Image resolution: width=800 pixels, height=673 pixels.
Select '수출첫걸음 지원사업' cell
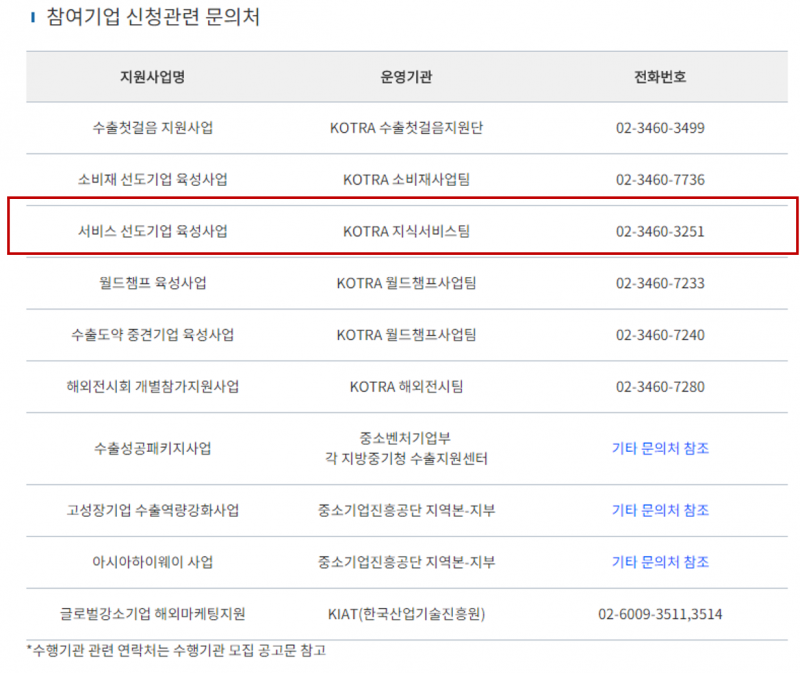[x=153, y=128]
